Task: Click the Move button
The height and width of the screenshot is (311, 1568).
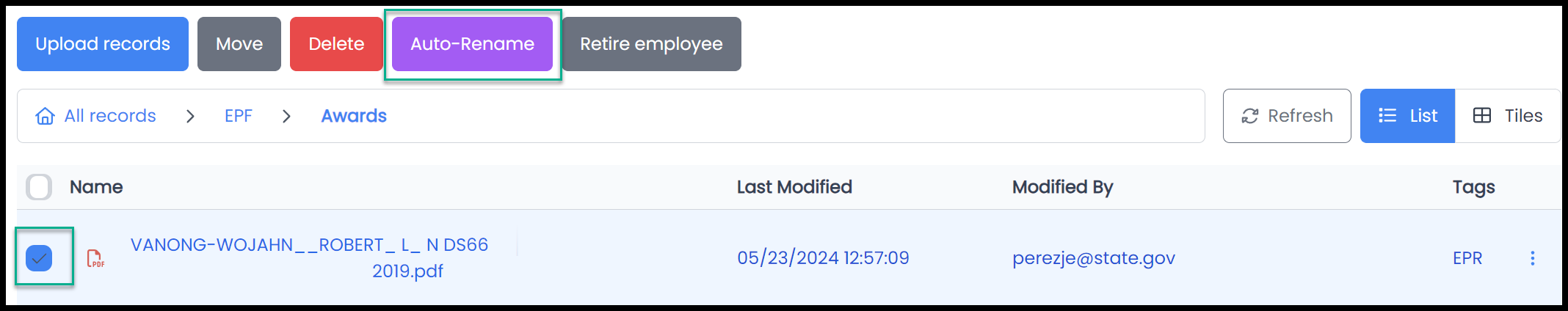Action: (239, 44)
